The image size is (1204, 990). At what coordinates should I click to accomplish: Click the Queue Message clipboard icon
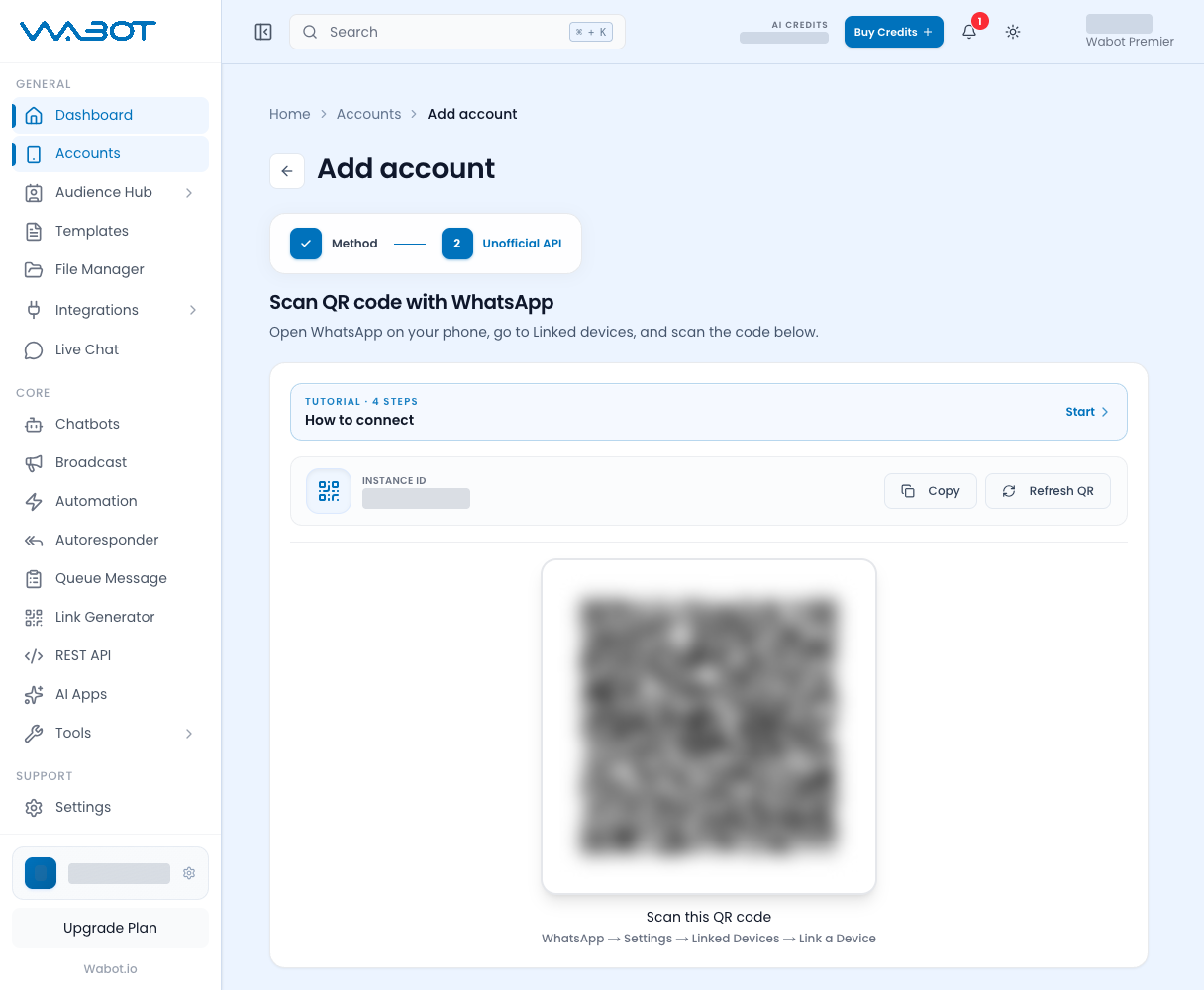coord(34,578)
